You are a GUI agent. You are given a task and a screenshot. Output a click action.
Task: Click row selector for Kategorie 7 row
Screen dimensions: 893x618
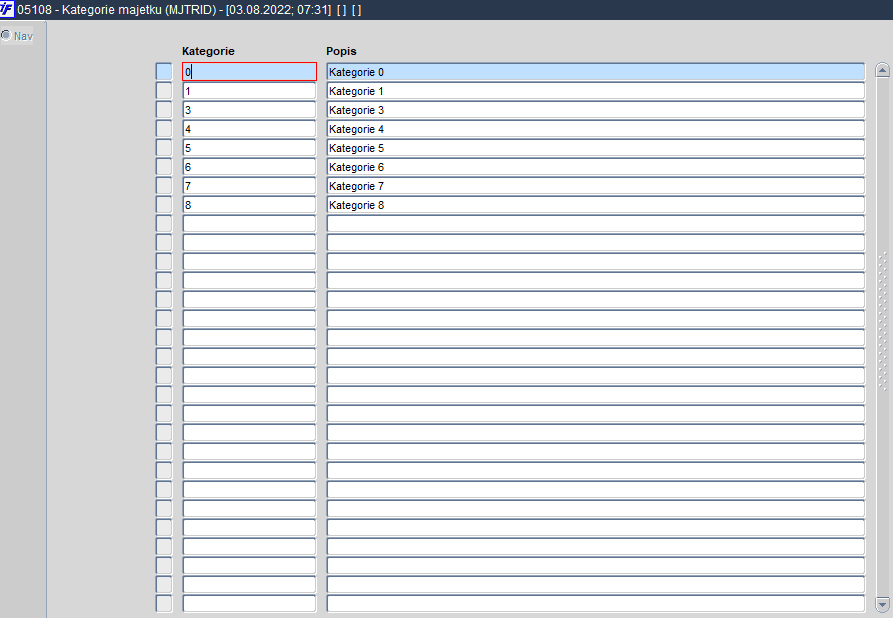tap(164, 186)
